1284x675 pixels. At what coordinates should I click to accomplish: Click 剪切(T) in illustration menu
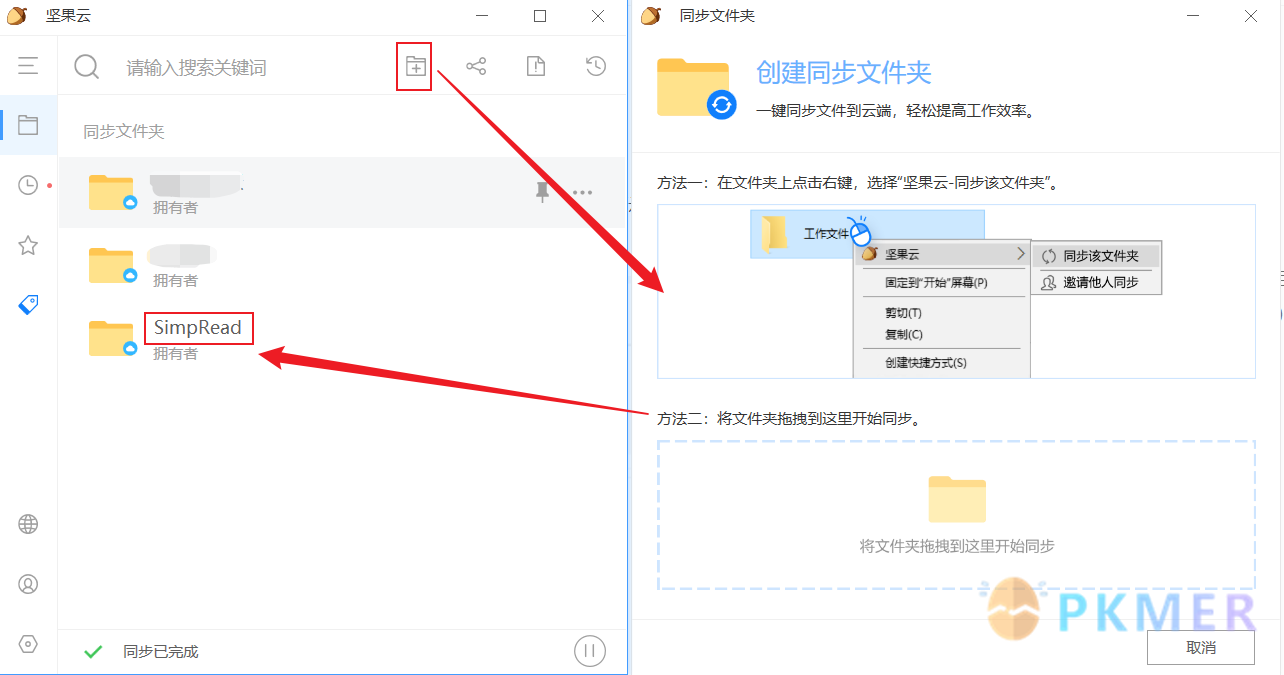tap(904, 313)
